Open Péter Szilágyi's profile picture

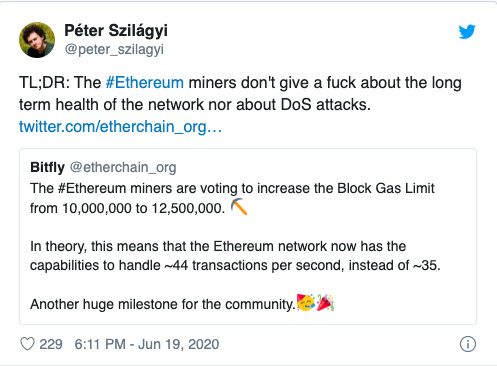tap(37, 40)
